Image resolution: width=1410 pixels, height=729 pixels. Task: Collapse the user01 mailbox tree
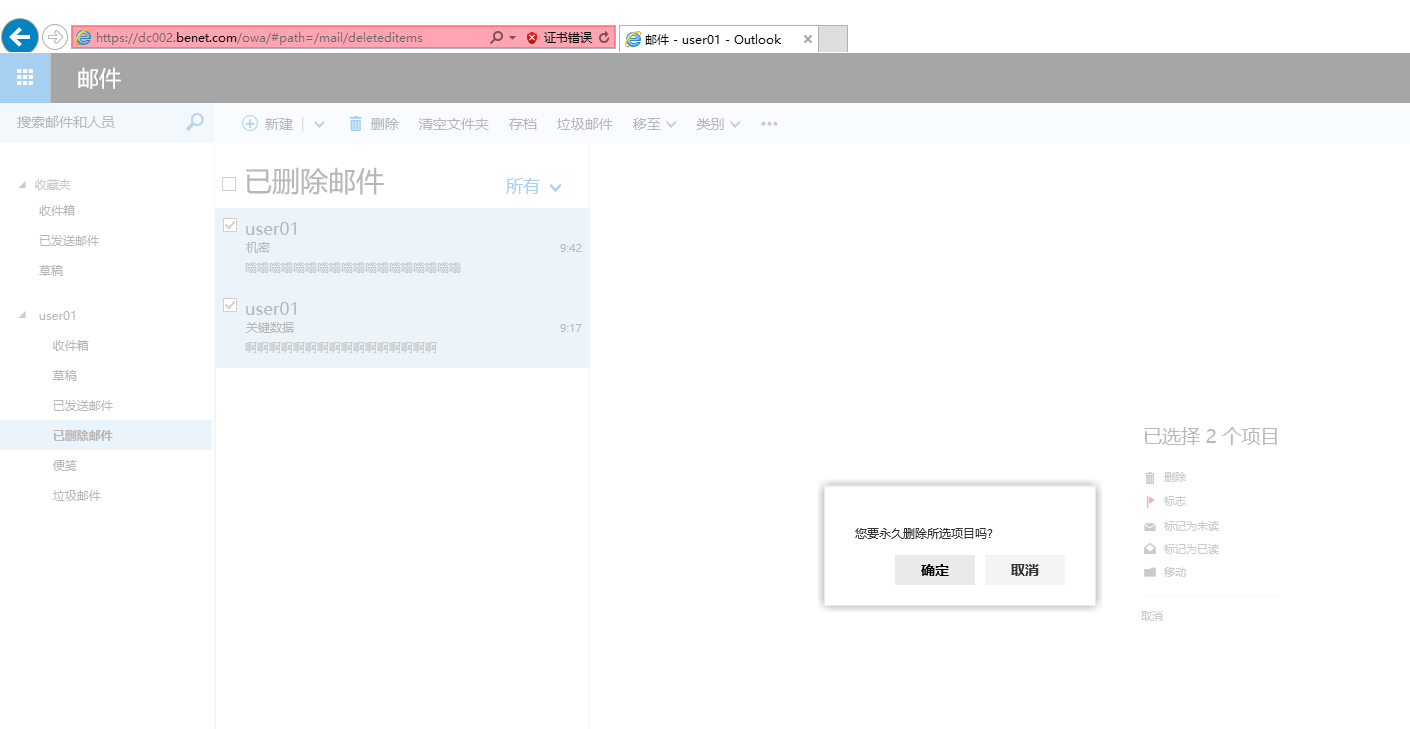(24, 316)
